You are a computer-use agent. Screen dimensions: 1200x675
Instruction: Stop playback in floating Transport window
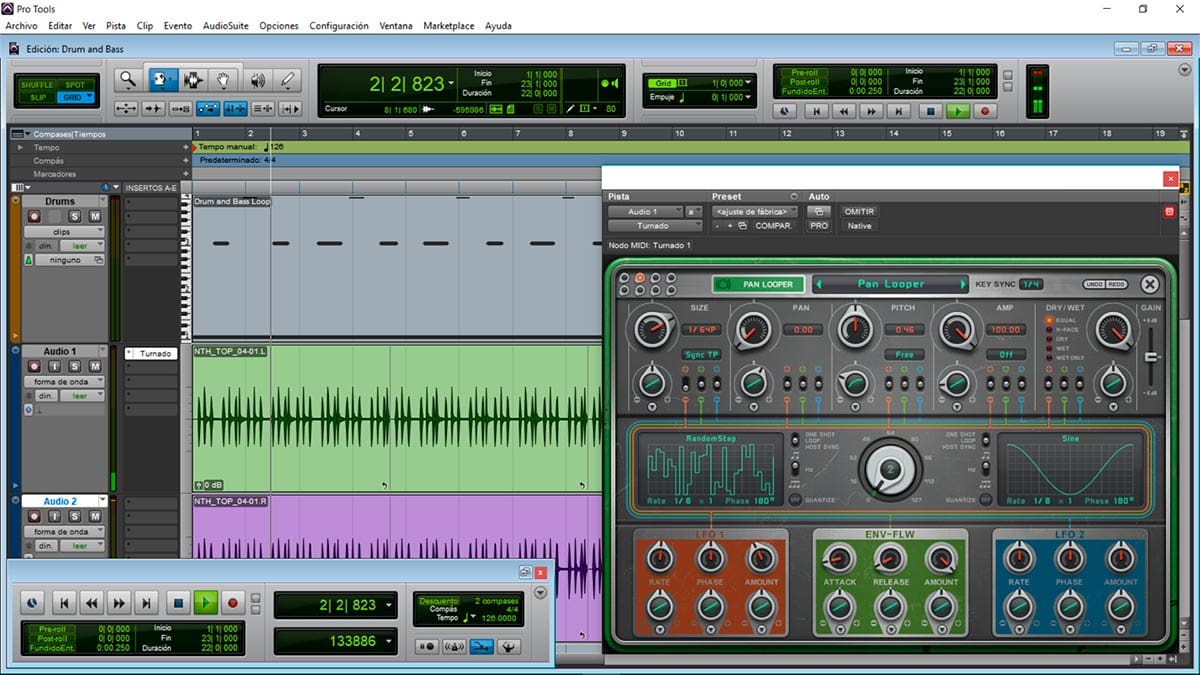coord(178,603)
